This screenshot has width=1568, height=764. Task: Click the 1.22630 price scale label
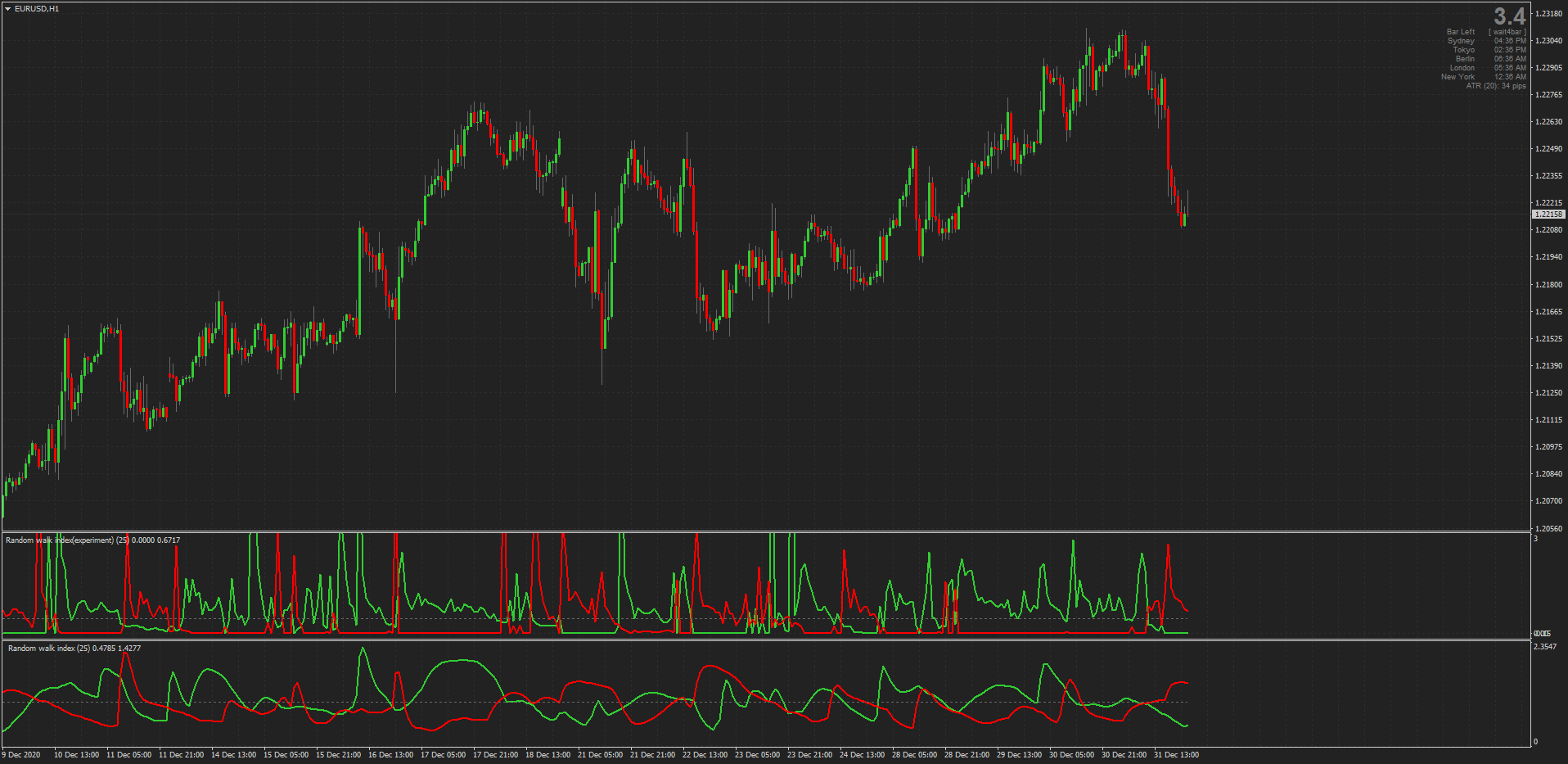point(1548,122)
